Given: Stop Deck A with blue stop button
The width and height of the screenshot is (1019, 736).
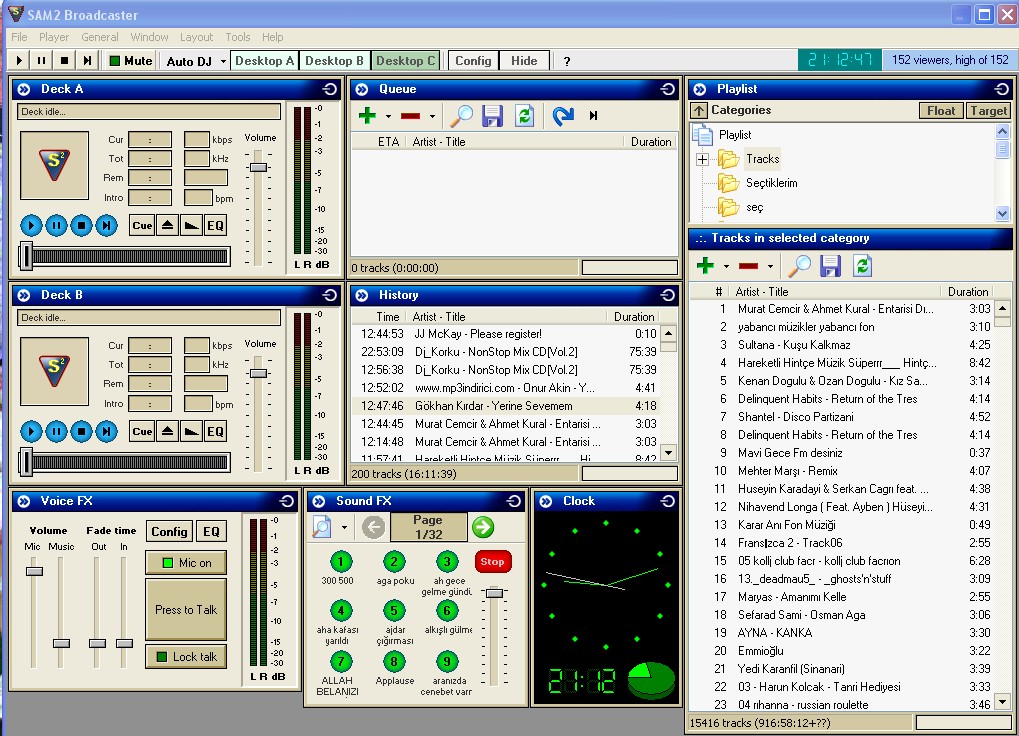Looking at the screenshot, I should point(81,225).
